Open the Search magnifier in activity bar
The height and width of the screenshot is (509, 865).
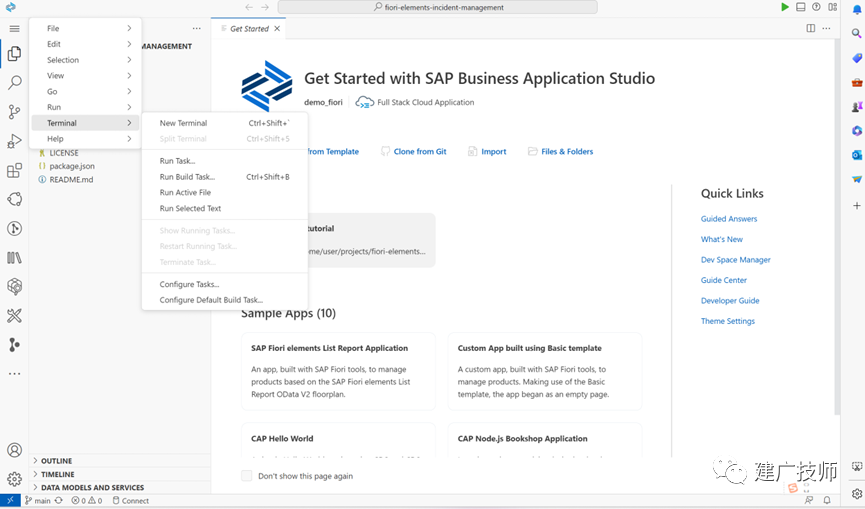[x=14, y=83]
